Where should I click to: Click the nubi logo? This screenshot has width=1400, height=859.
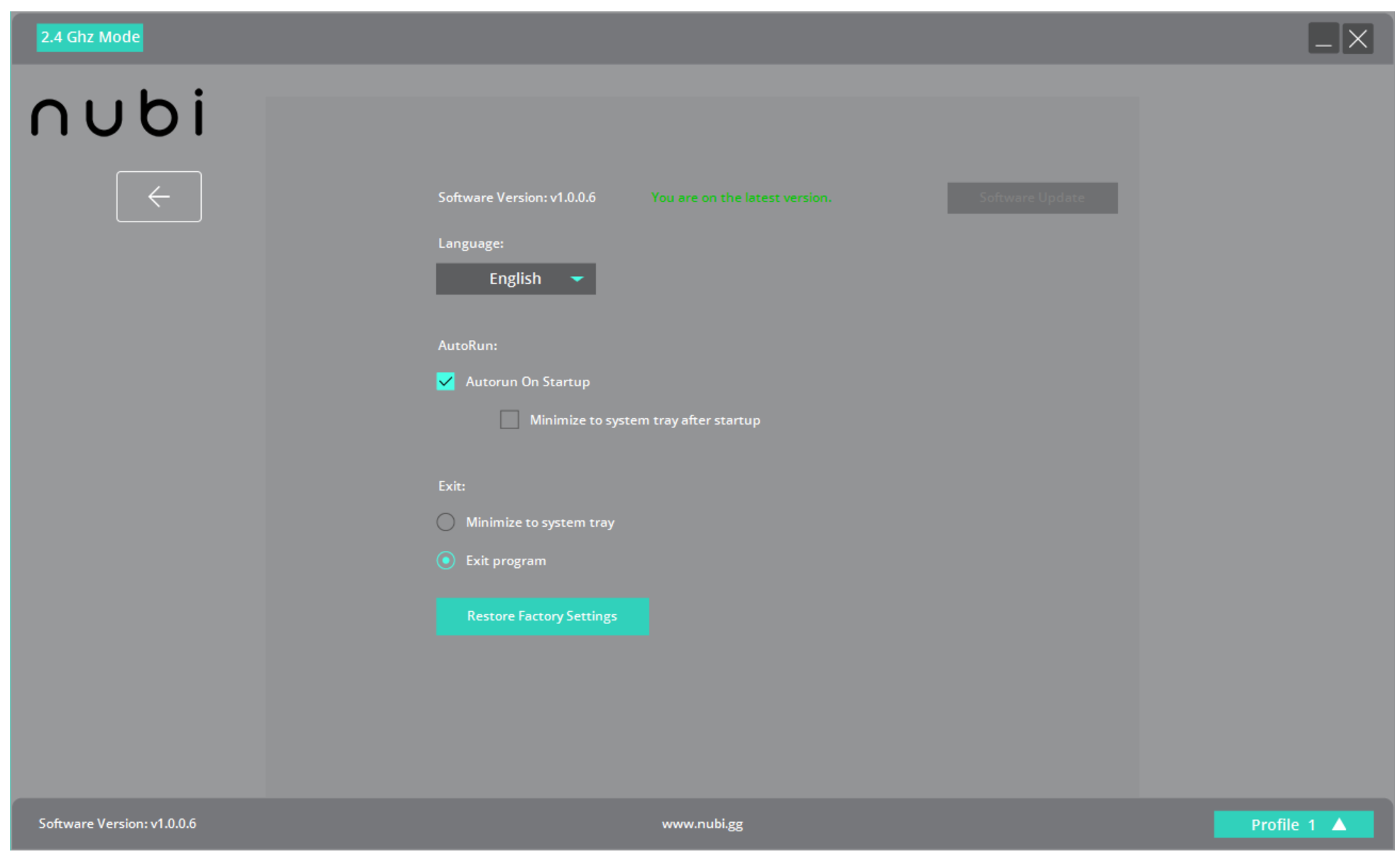coord(118,114)
